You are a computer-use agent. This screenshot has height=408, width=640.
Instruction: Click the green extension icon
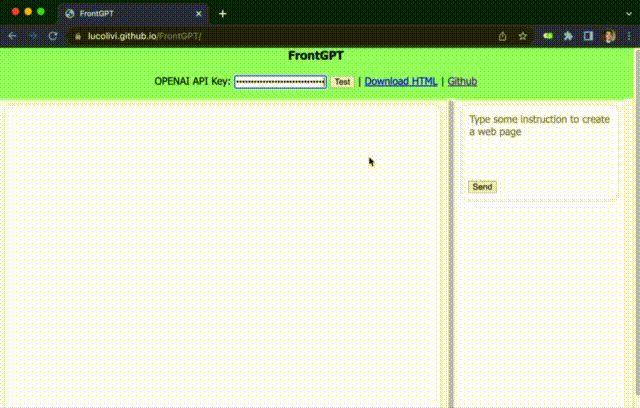(548, 36)
